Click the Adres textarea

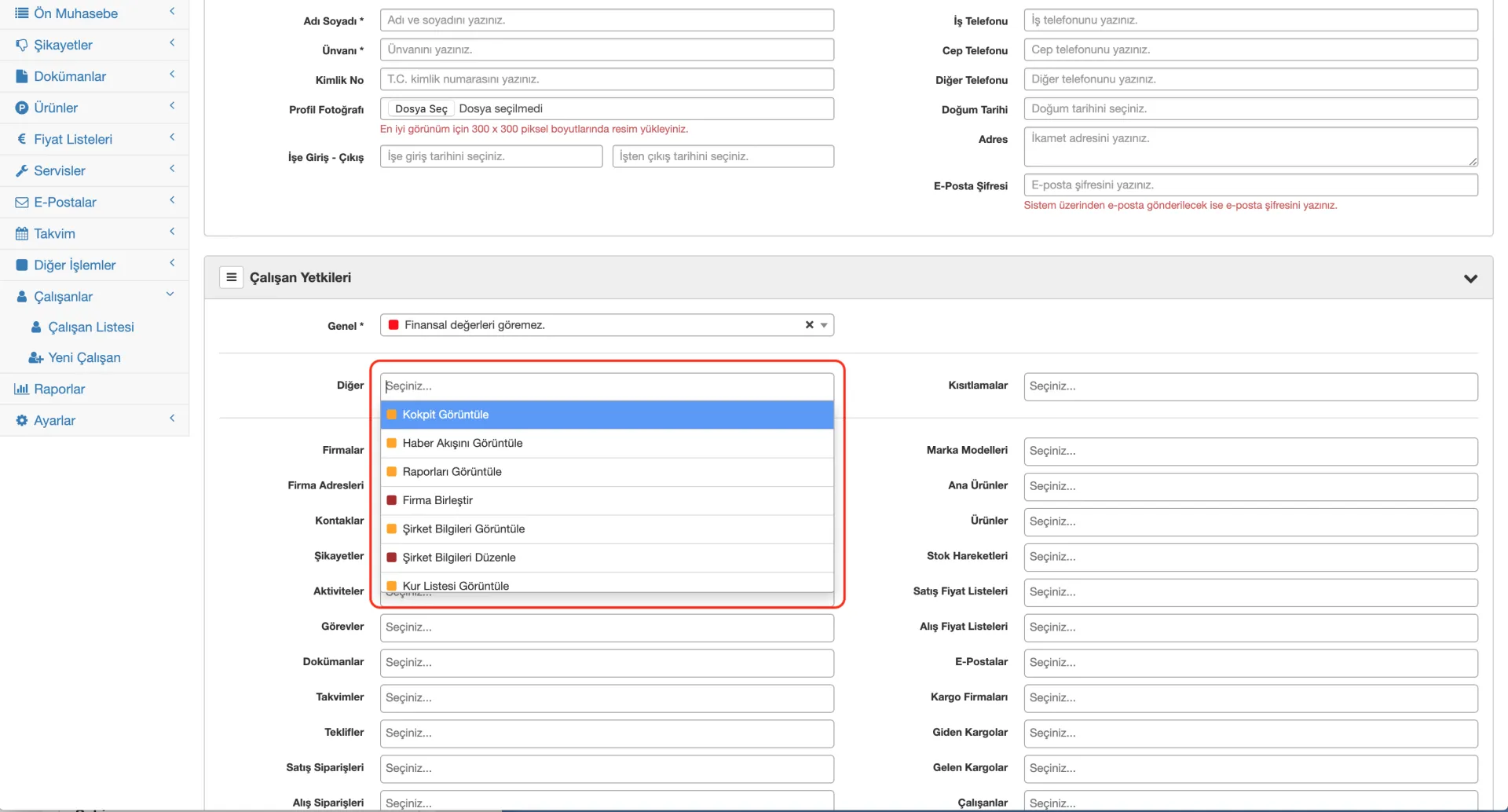(x=1250, y=147)
